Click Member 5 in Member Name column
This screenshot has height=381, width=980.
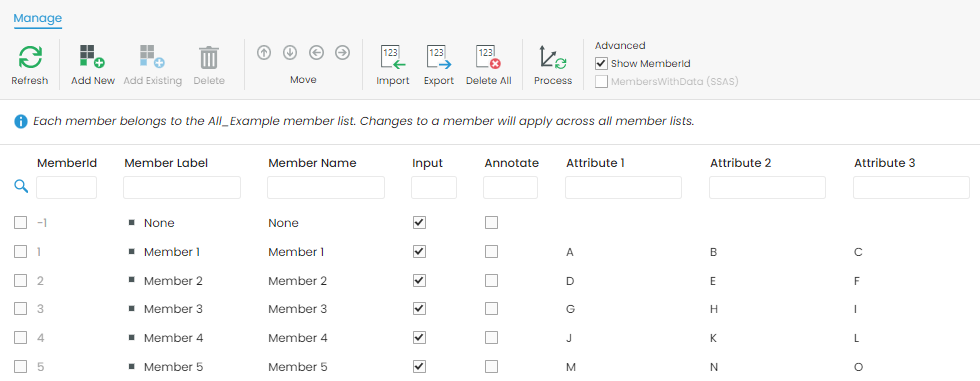pyautogui.click(x=298, y=367)
